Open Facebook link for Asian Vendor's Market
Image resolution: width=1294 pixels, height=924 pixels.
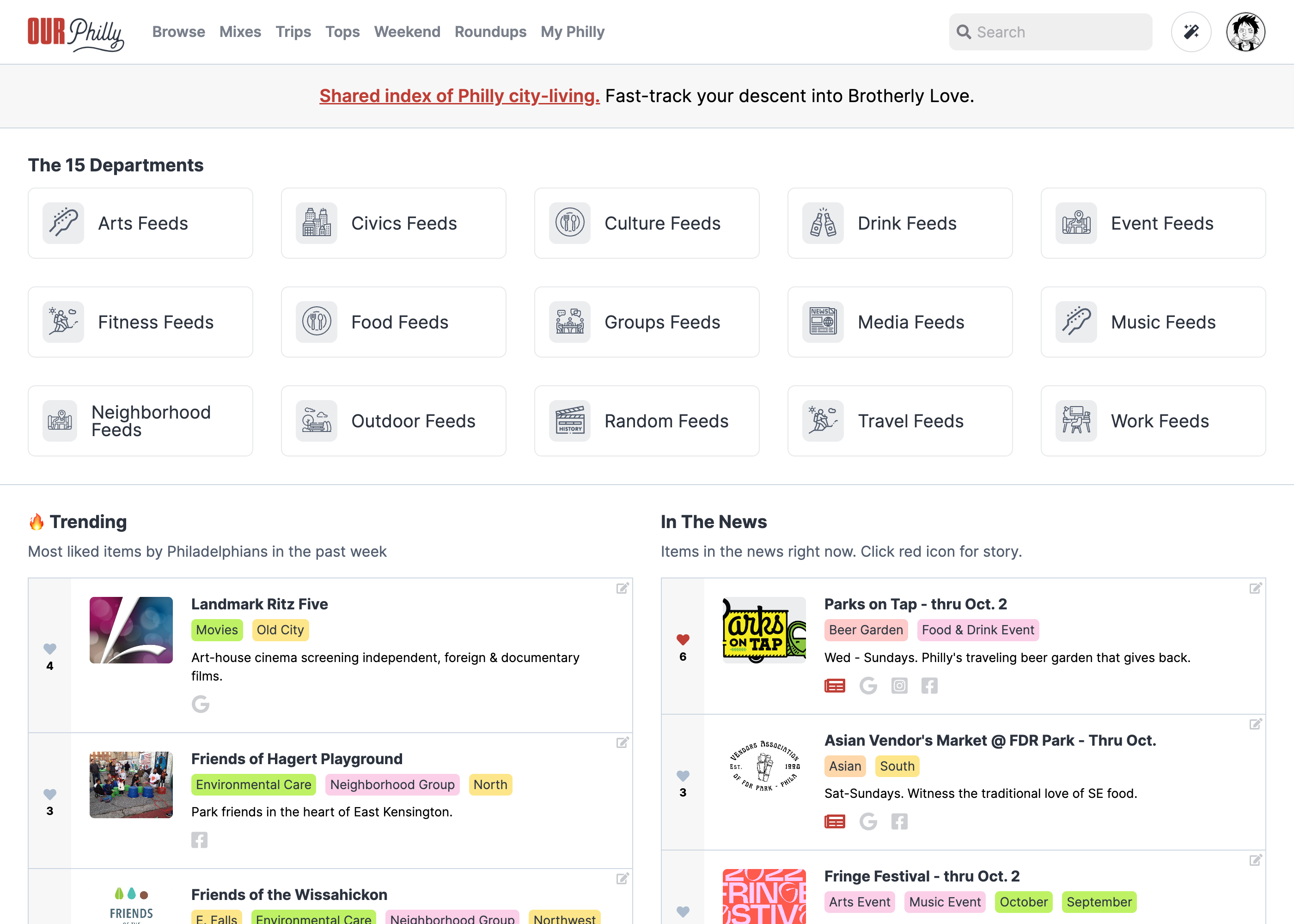point(900,821)
